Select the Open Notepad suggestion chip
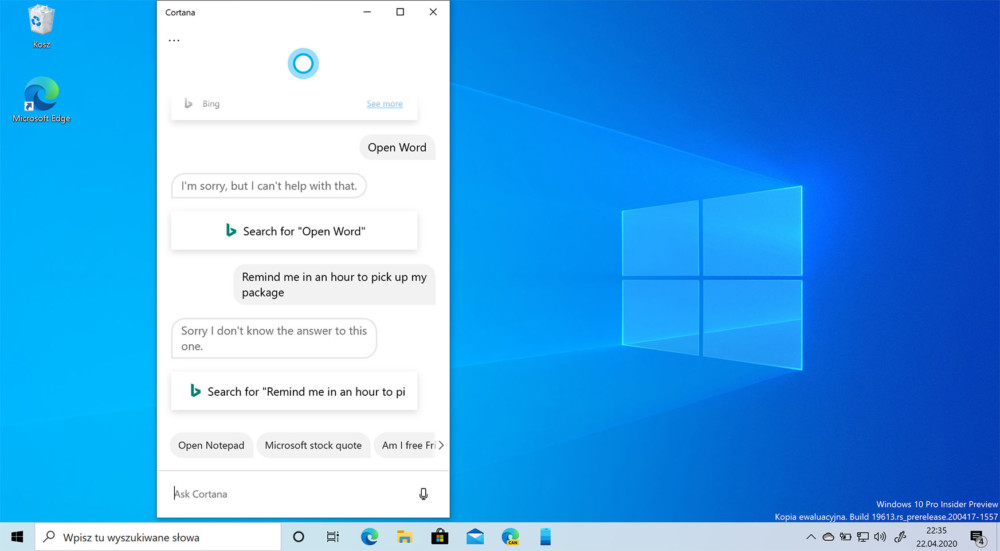Image resolution: width=1000 pixels, height=551 pixels. (x=211, y=445)
